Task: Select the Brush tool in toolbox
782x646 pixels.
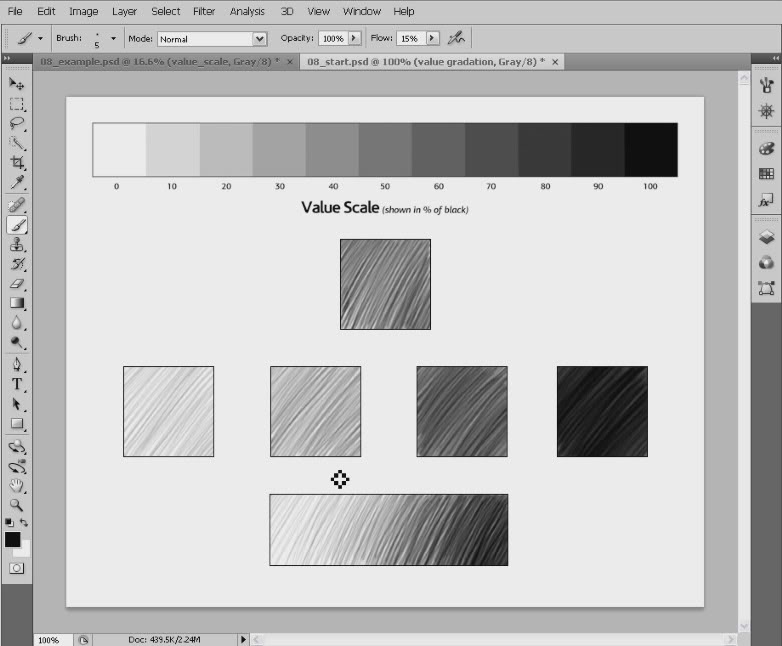Action: 16,225
